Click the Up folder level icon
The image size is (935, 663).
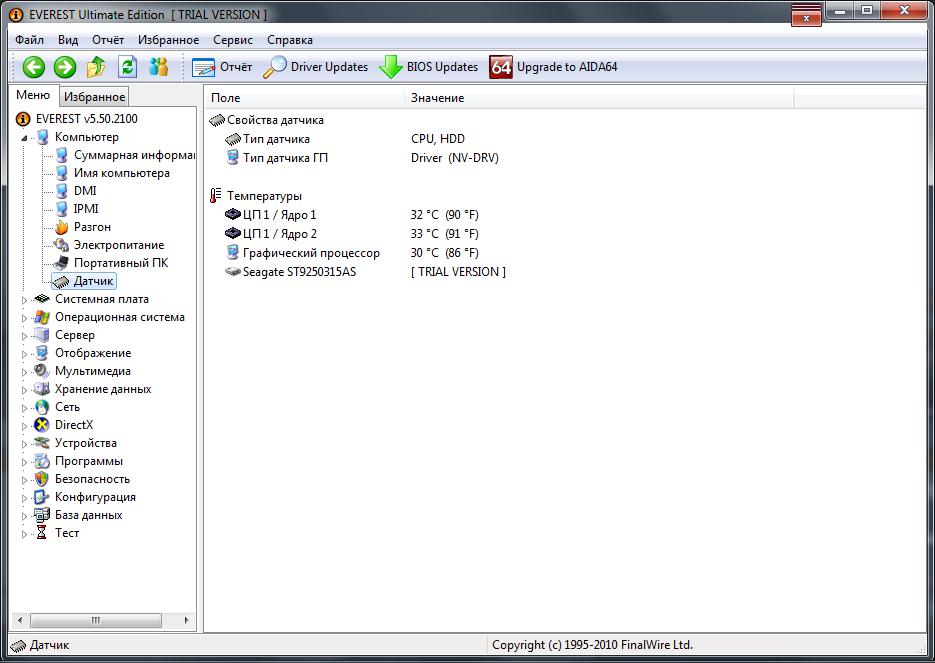96,67
